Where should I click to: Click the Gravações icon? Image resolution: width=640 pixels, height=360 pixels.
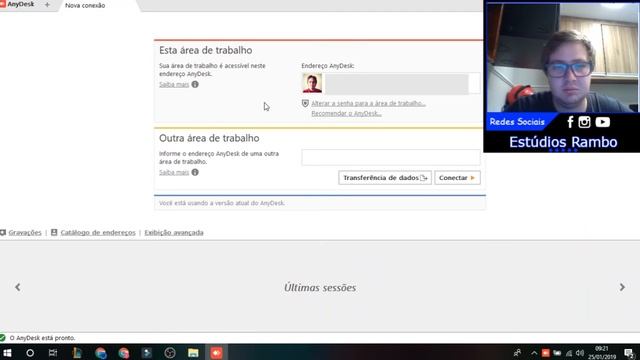tap(3, 232)
